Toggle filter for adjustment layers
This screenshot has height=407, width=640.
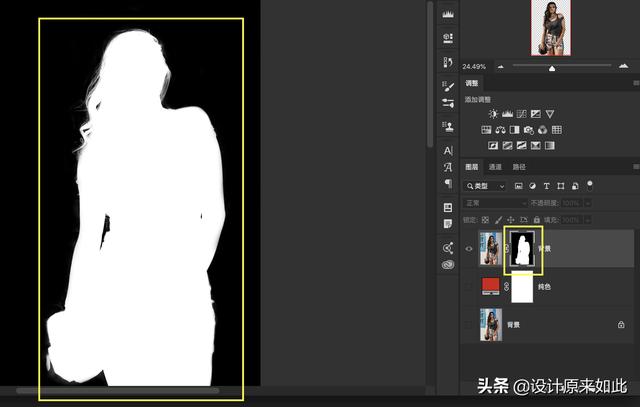532,186
